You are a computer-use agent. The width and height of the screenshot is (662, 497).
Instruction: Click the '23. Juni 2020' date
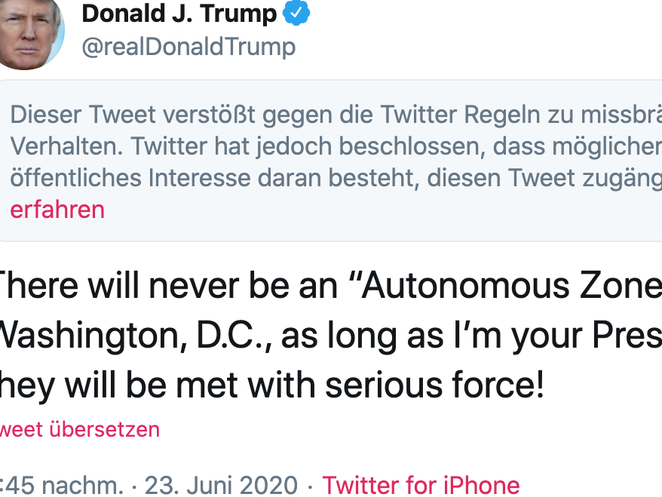coord(220,486)
